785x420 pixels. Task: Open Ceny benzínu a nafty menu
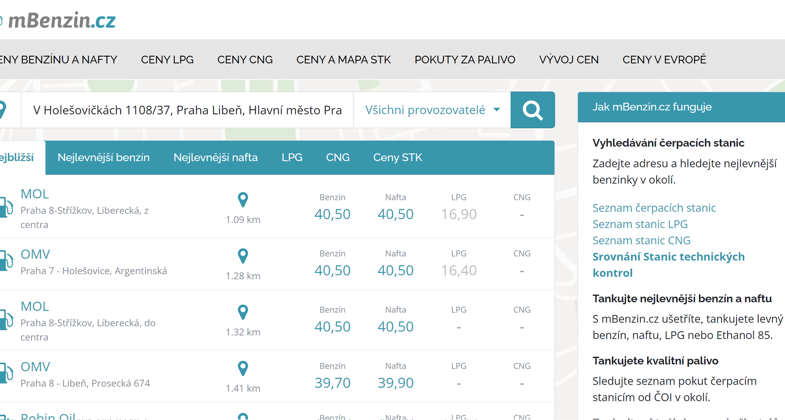click(x=59, y=60)
